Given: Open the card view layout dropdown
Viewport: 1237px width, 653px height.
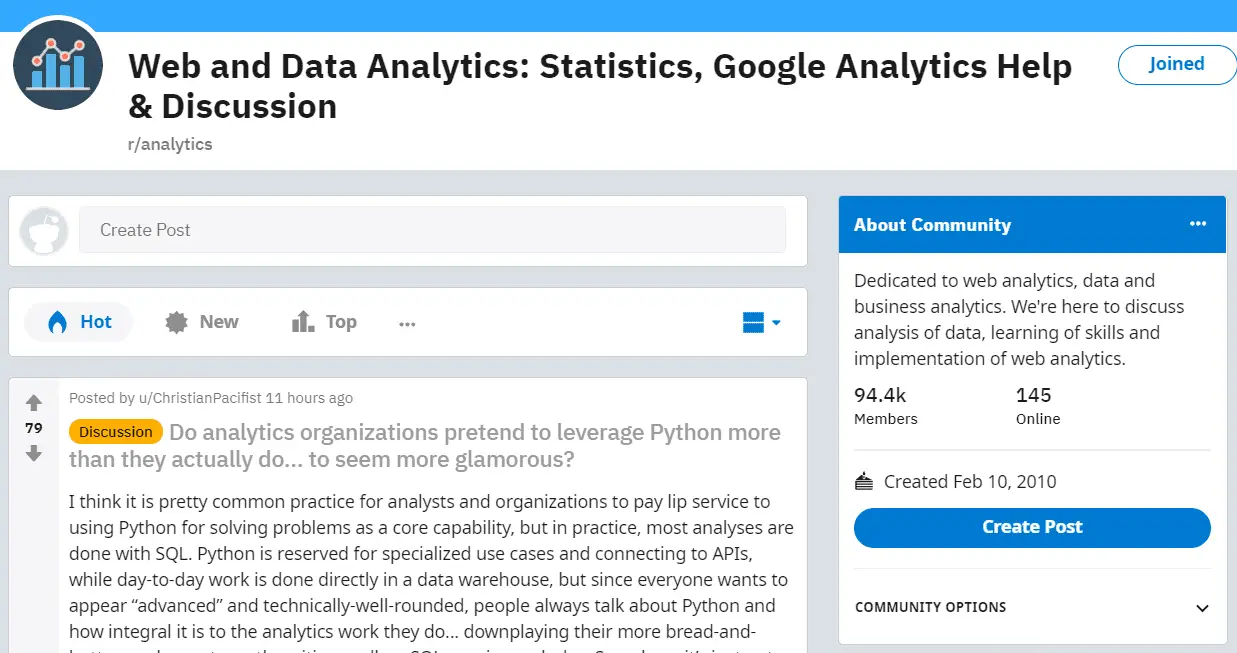Looking at the screenshot, I should click(761, 322).
